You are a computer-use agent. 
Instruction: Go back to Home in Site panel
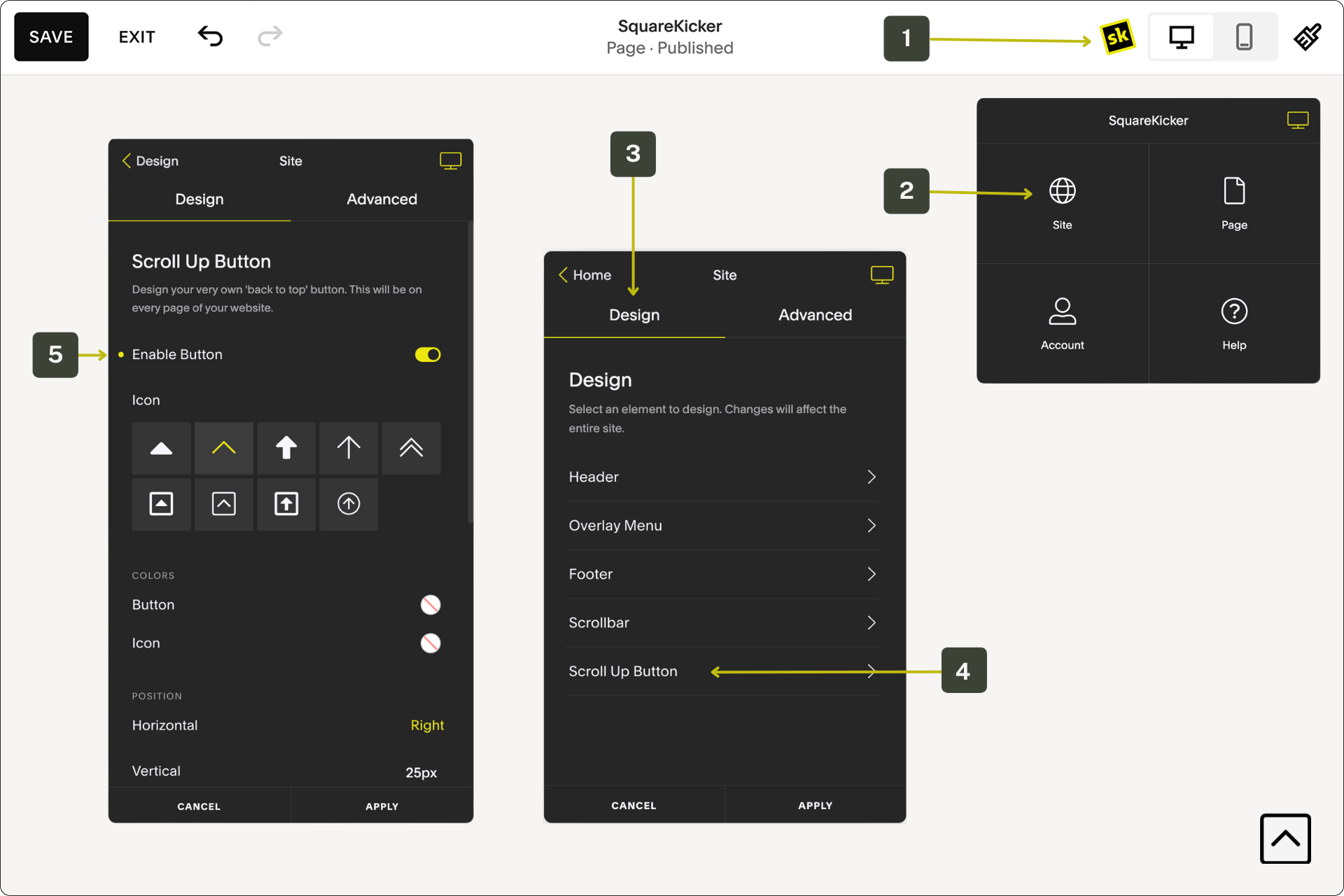[x=585, y=275]
